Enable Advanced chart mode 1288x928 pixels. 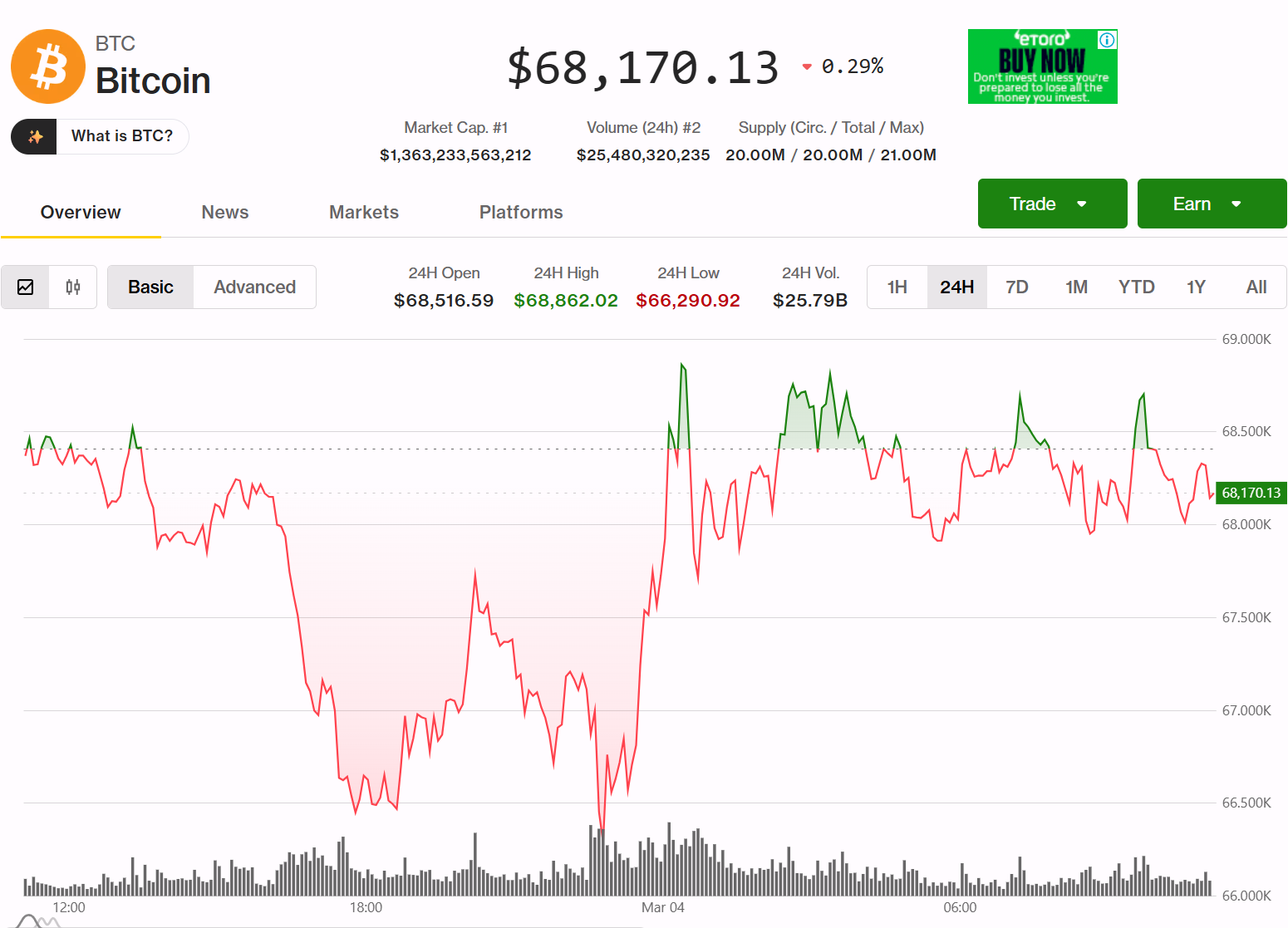click(x=255, y=287)
